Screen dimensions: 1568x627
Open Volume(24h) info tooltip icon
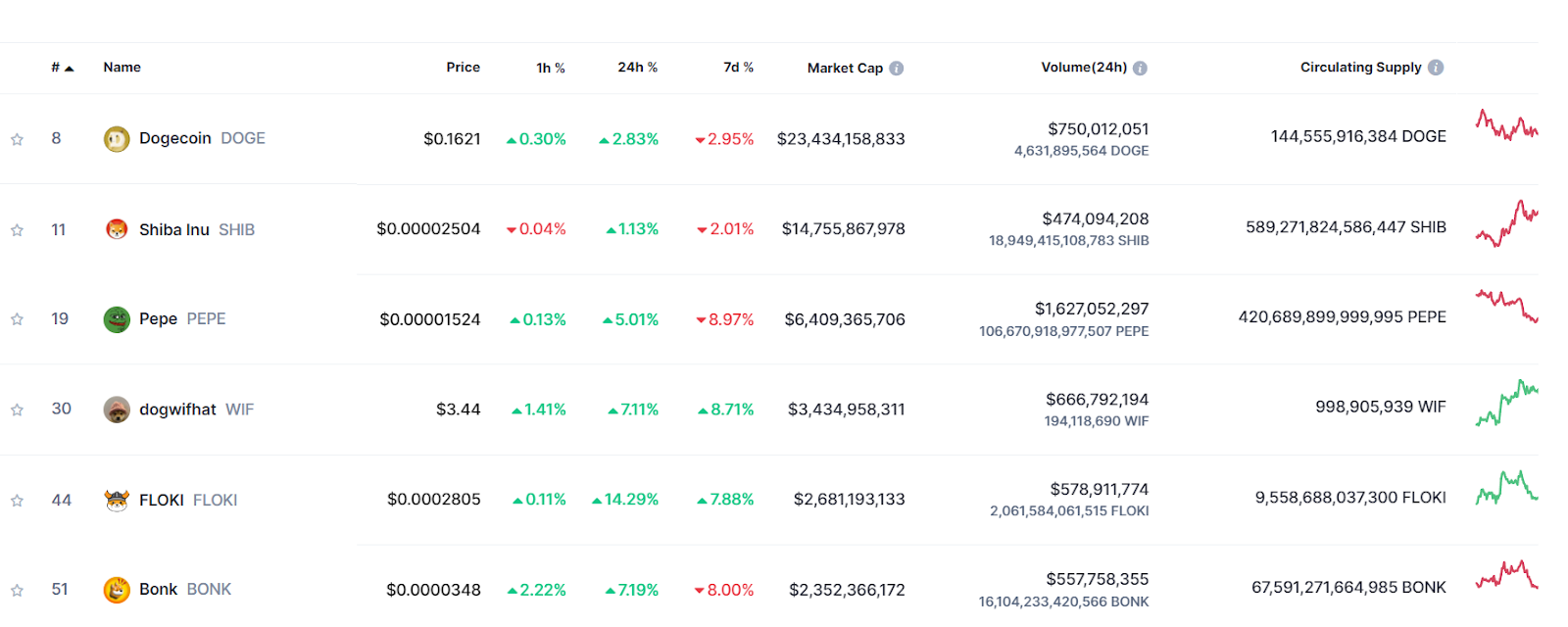(x=1140, y=69)
